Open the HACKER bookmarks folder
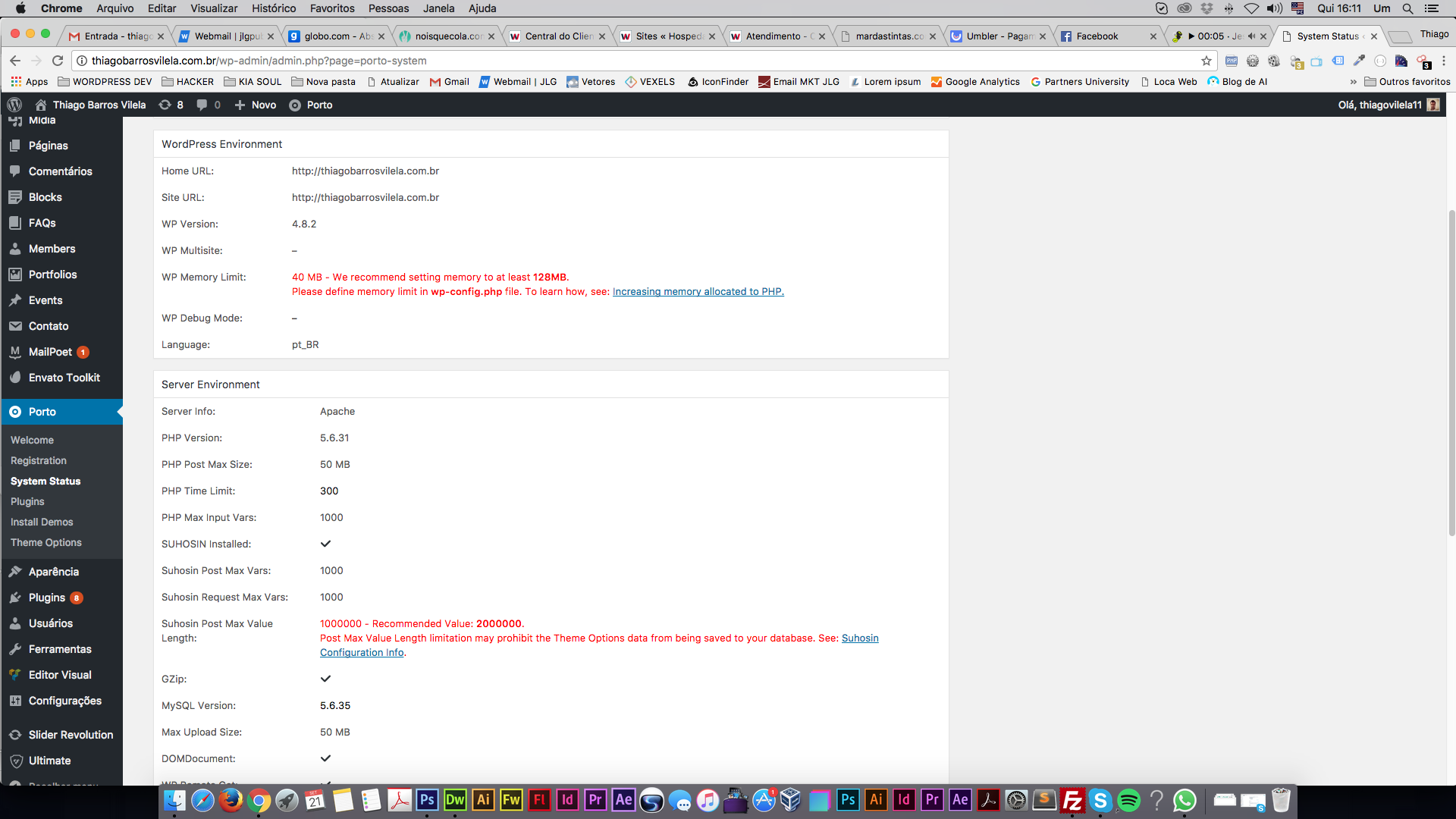 click(x=188, y=82)
